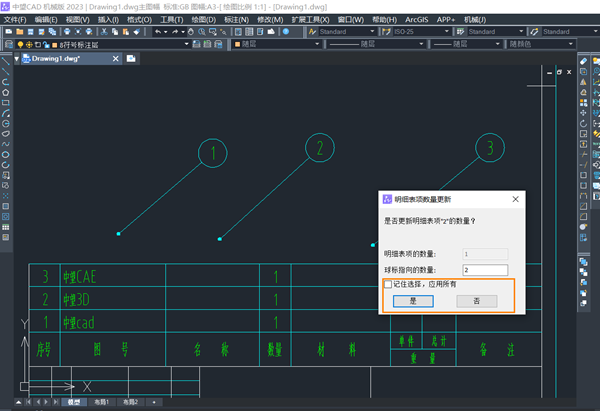Select the Pan hand tool
Image resolution: width=600 pixels, height=411 pixels.
coord(191,32)
